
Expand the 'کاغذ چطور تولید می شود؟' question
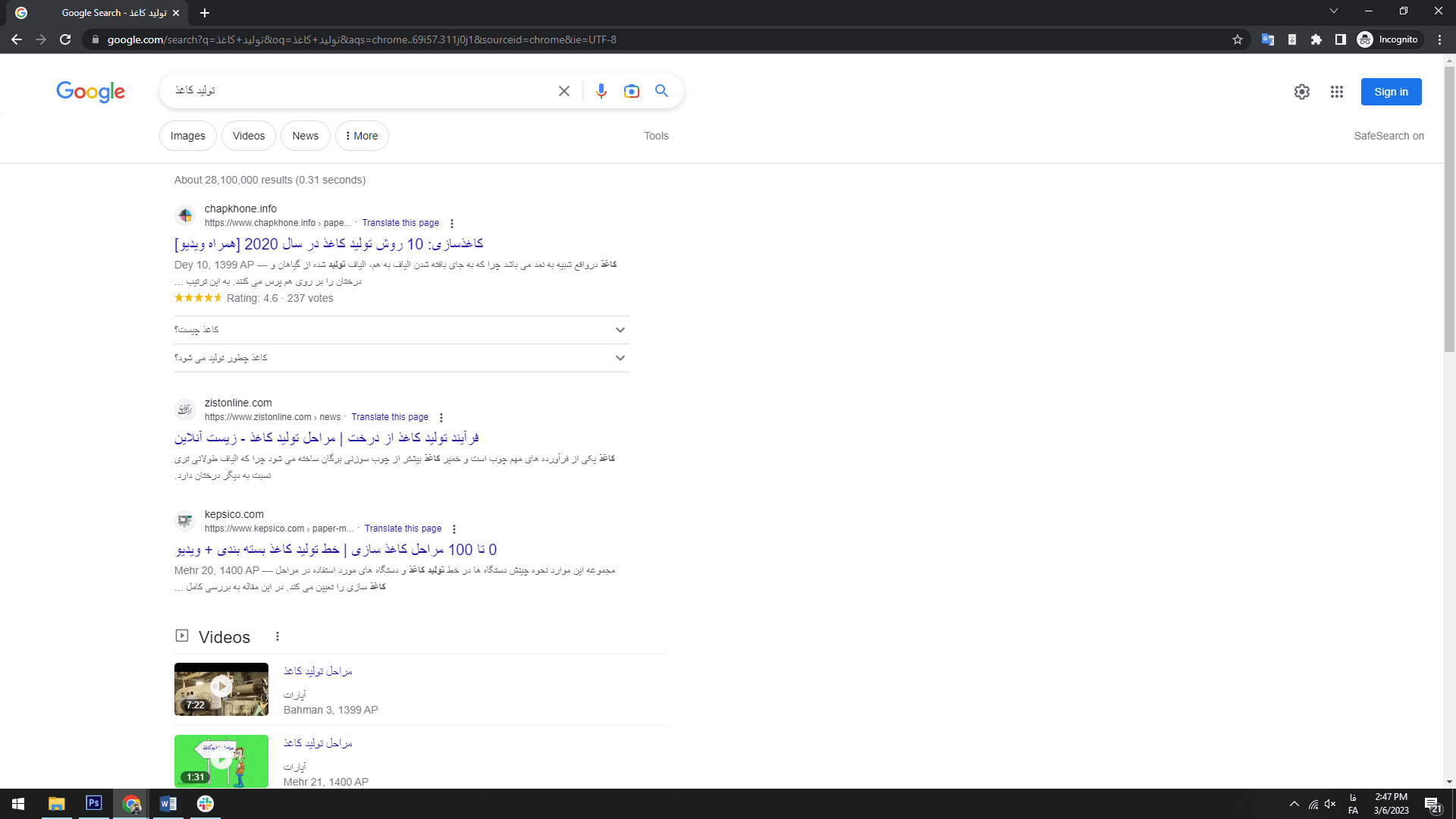[x=402, y=358]
